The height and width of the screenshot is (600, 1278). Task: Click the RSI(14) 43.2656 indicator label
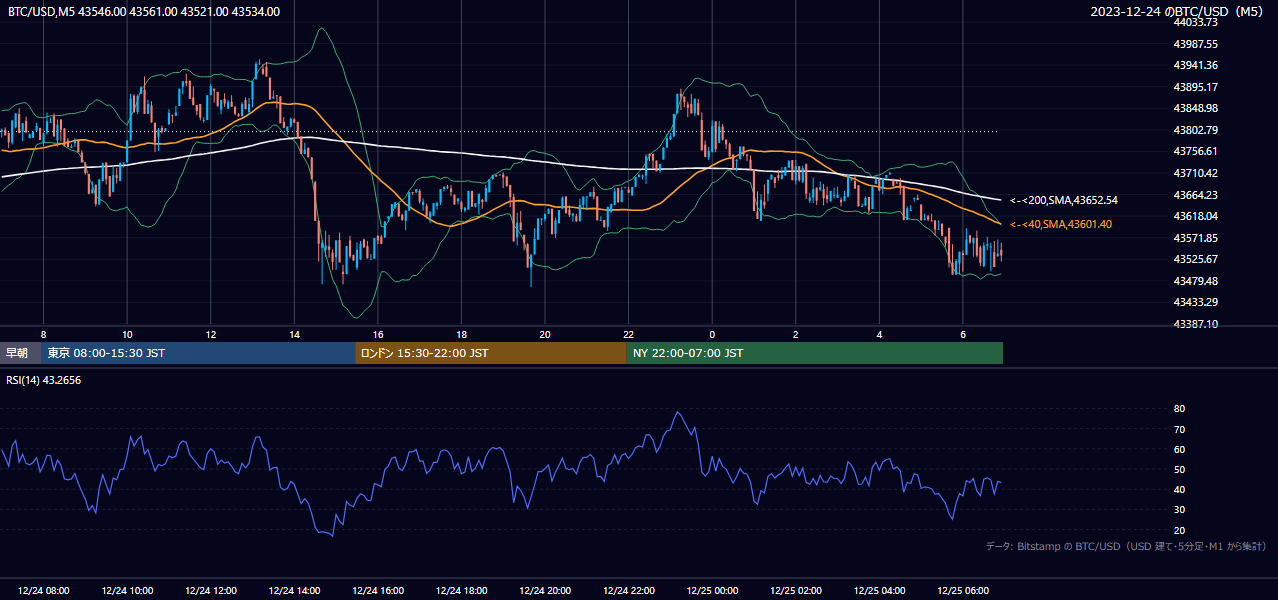tap(44, 380)
